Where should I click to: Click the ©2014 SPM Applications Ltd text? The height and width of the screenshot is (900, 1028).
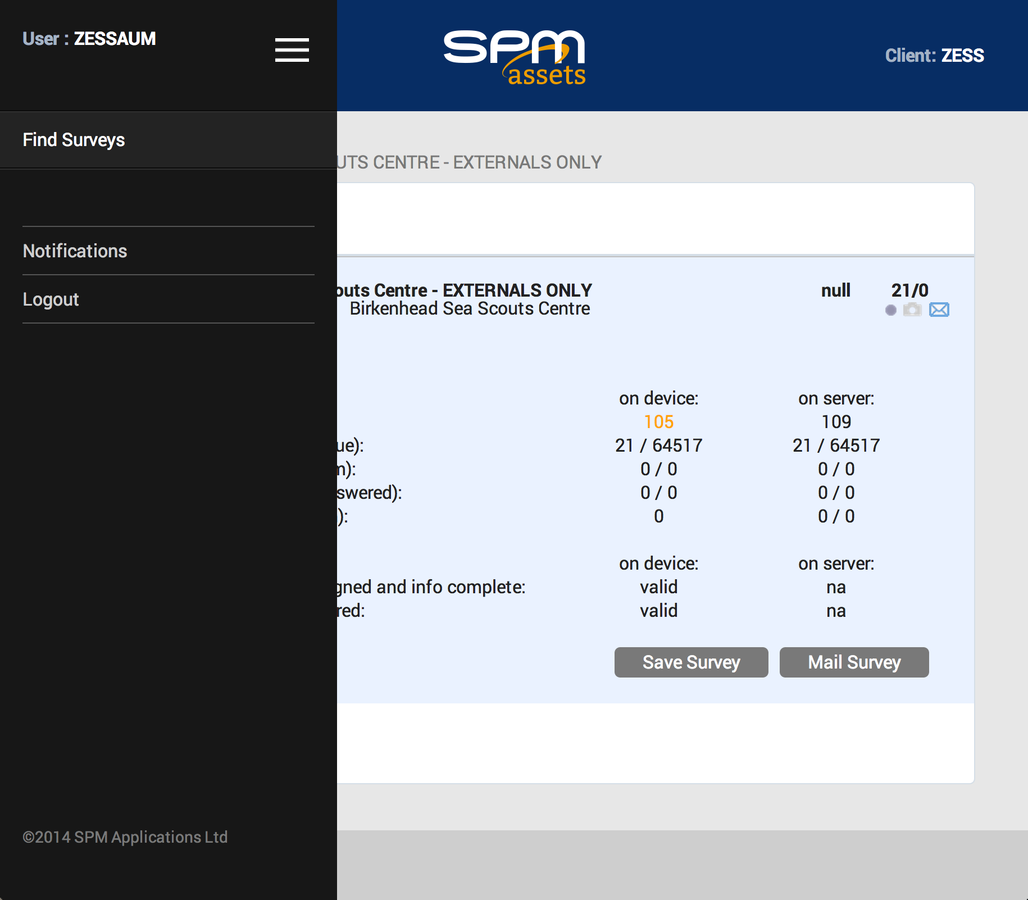click(125, 837)
